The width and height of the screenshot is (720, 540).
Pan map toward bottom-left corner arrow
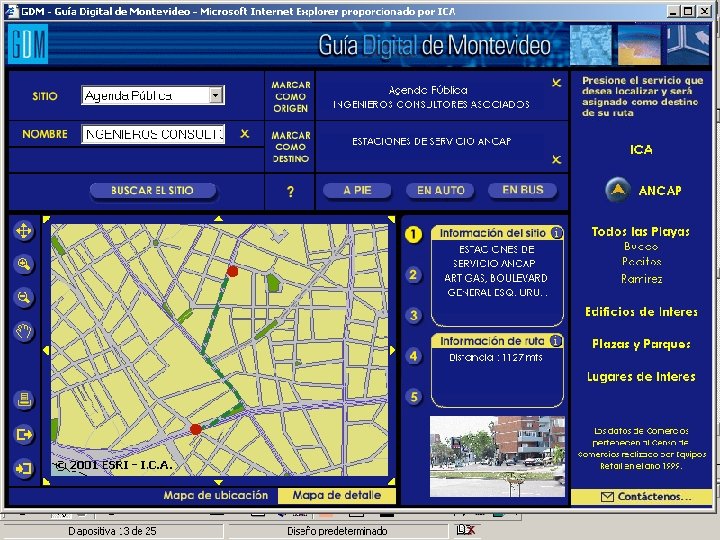pyautogui.click(x=46, y=481)
